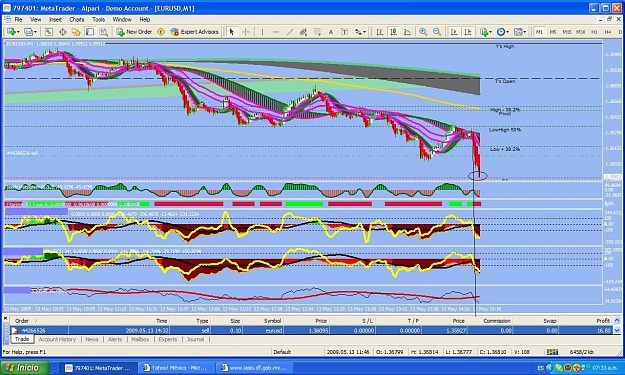Open the Window menu
This screenshot has width=625, height=375.
(122, 20)
